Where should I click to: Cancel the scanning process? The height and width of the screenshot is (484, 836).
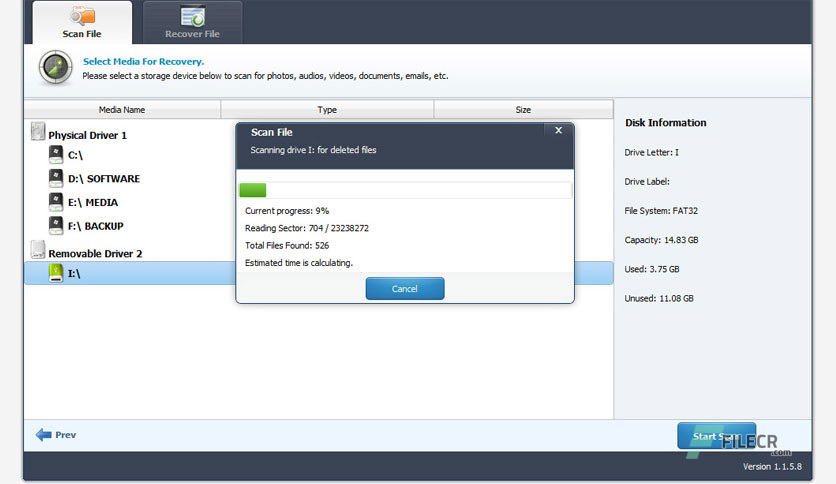(405, 288)
